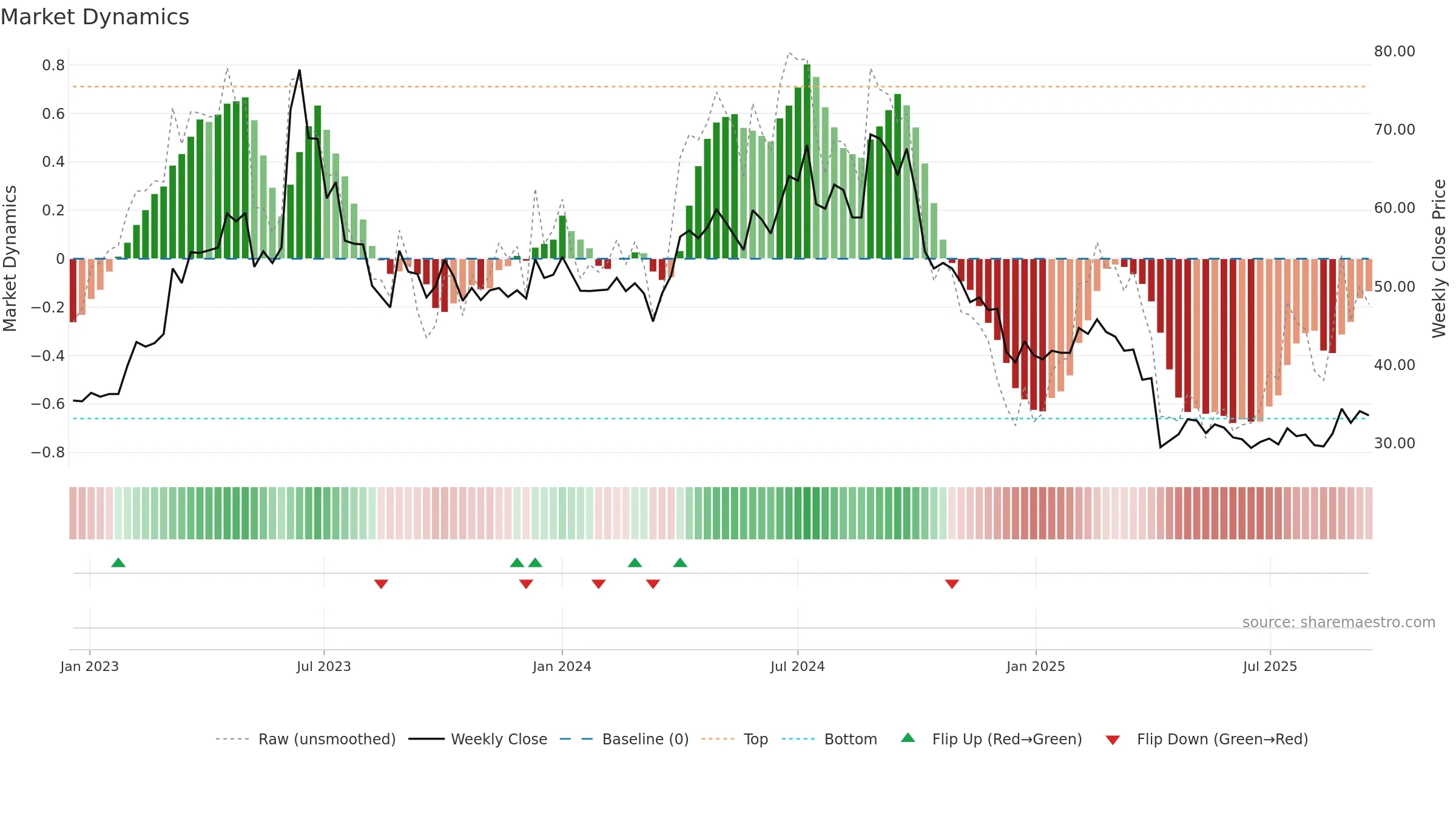This screenshot has height=819, width=1456.
Task: Toggle the Baseline (0) legend entry
Action: click(x=624, y=739)
